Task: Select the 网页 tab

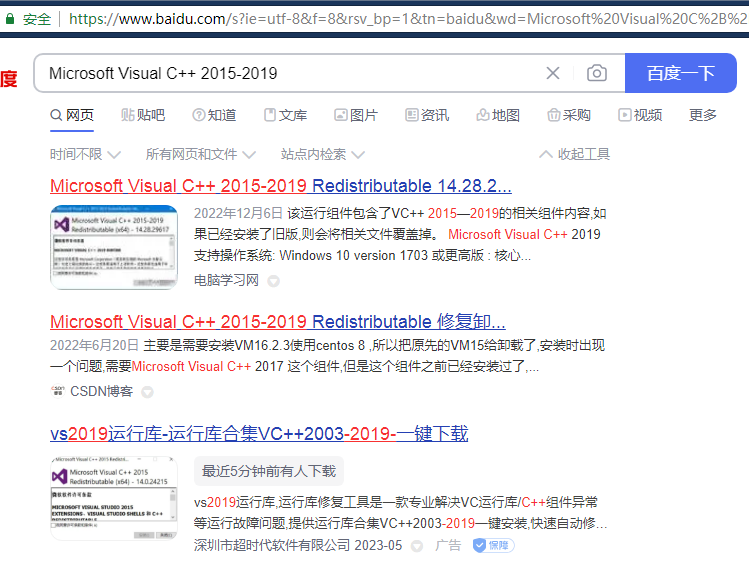Action: coord(72,115)
